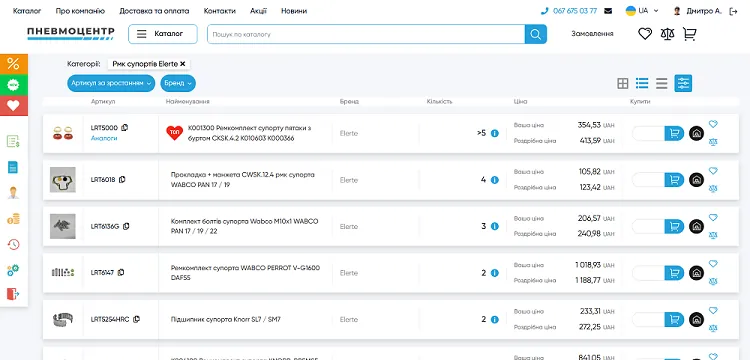This screenshot has height=360, width=750.
Task: Open Про компанію menu item
Action: point(80,11)
